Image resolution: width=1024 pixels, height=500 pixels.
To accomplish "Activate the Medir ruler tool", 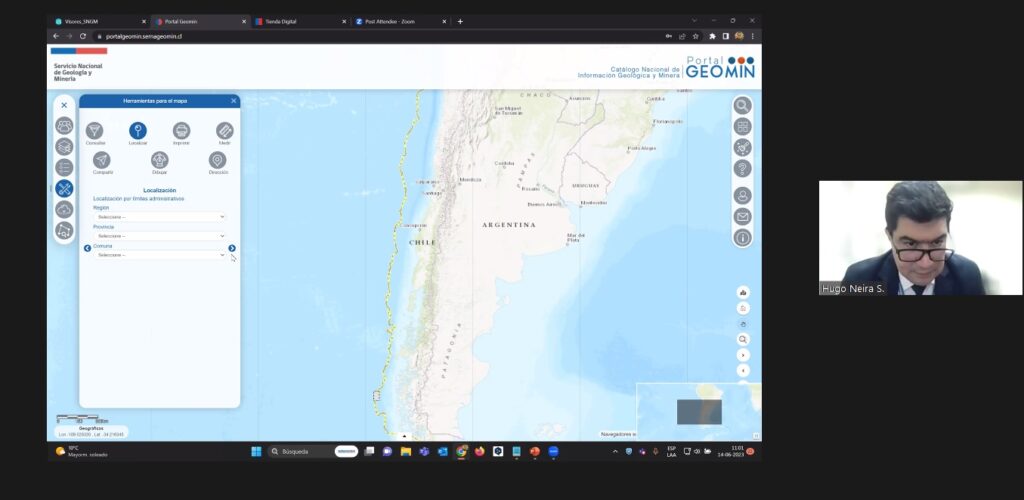I will click(224, 131).
